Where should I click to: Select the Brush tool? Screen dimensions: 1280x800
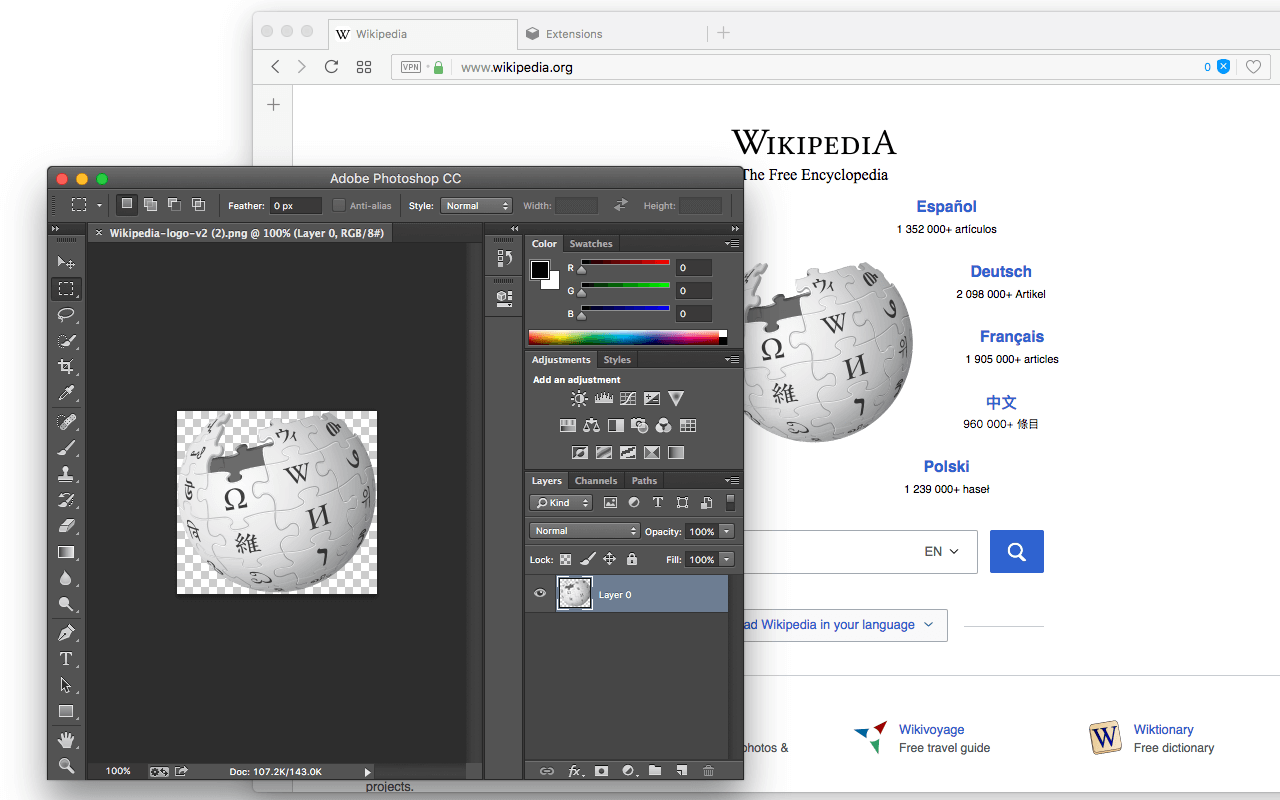pyautogui.click(x=66, y=448)
